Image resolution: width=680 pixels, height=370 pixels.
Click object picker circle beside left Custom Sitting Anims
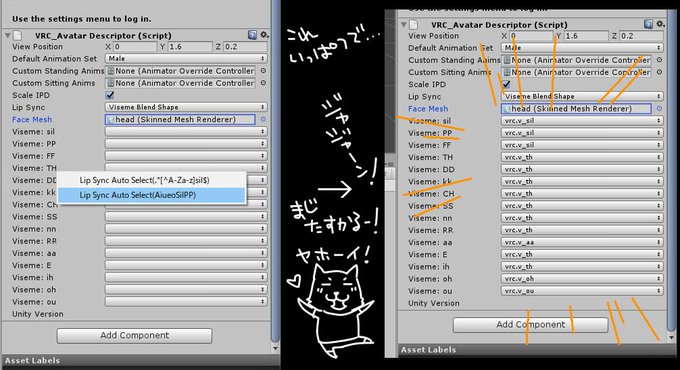[263, 83]
